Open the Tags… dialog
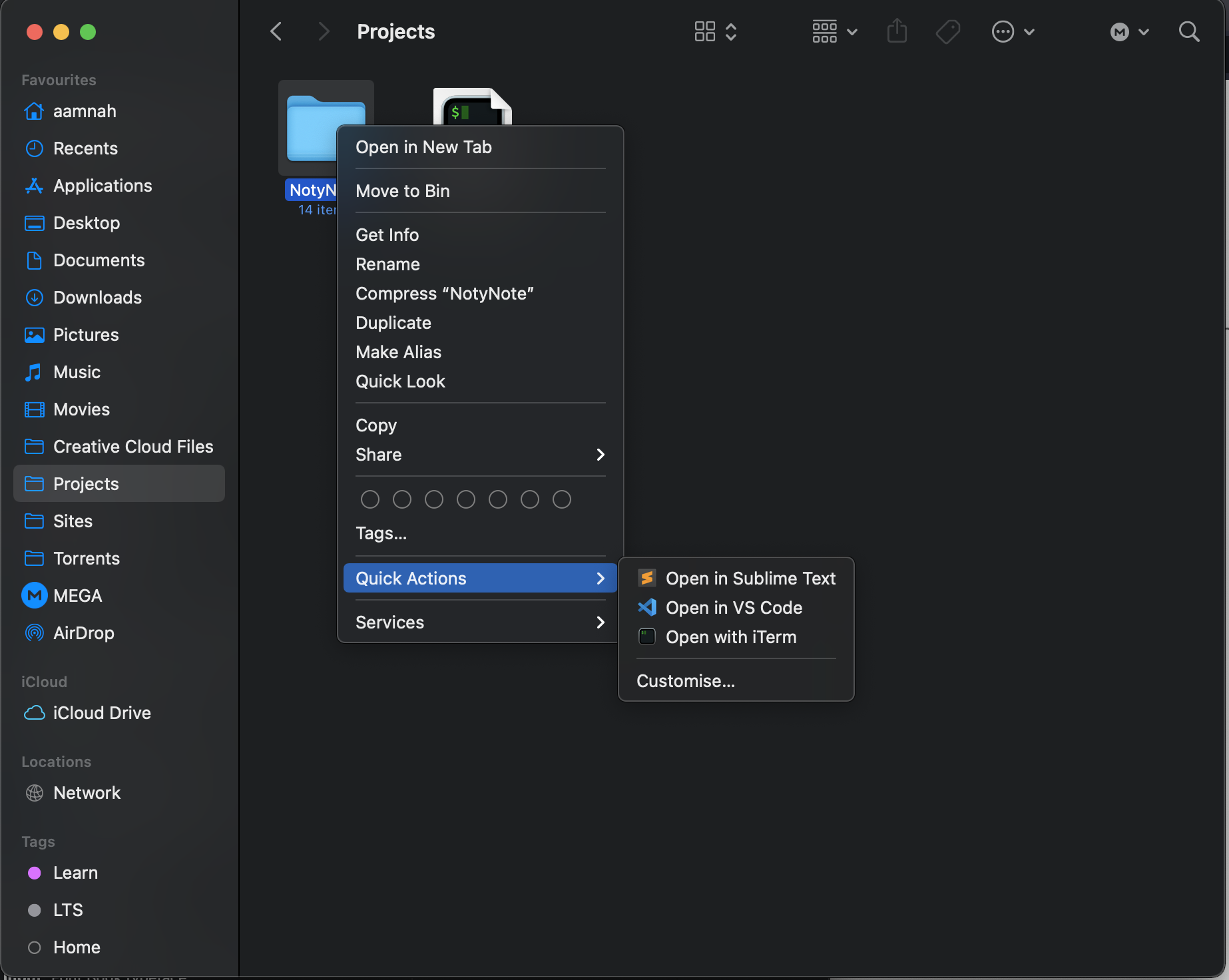Image resolution: width=1229 pixels, height=980 pixels. 480,533
